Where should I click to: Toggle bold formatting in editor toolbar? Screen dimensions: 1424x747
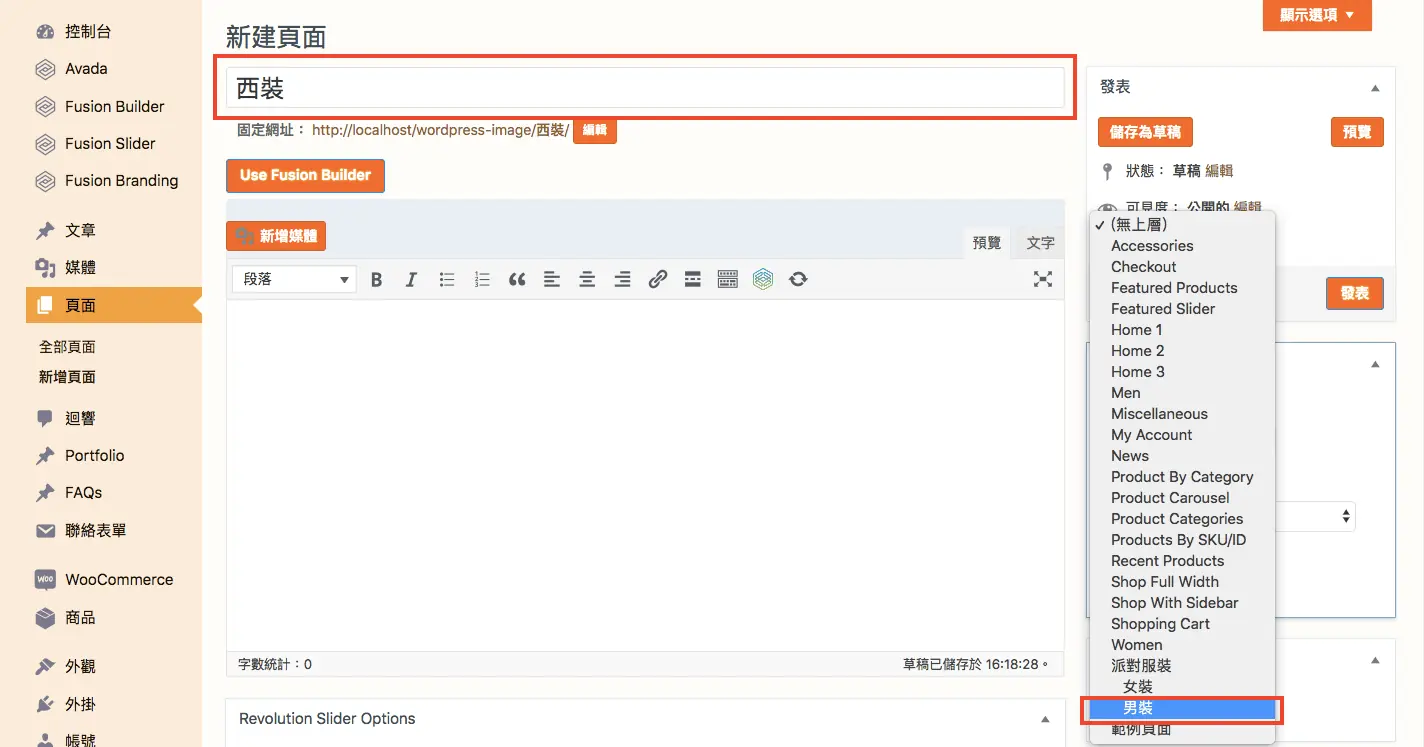(x=376, y=280)
